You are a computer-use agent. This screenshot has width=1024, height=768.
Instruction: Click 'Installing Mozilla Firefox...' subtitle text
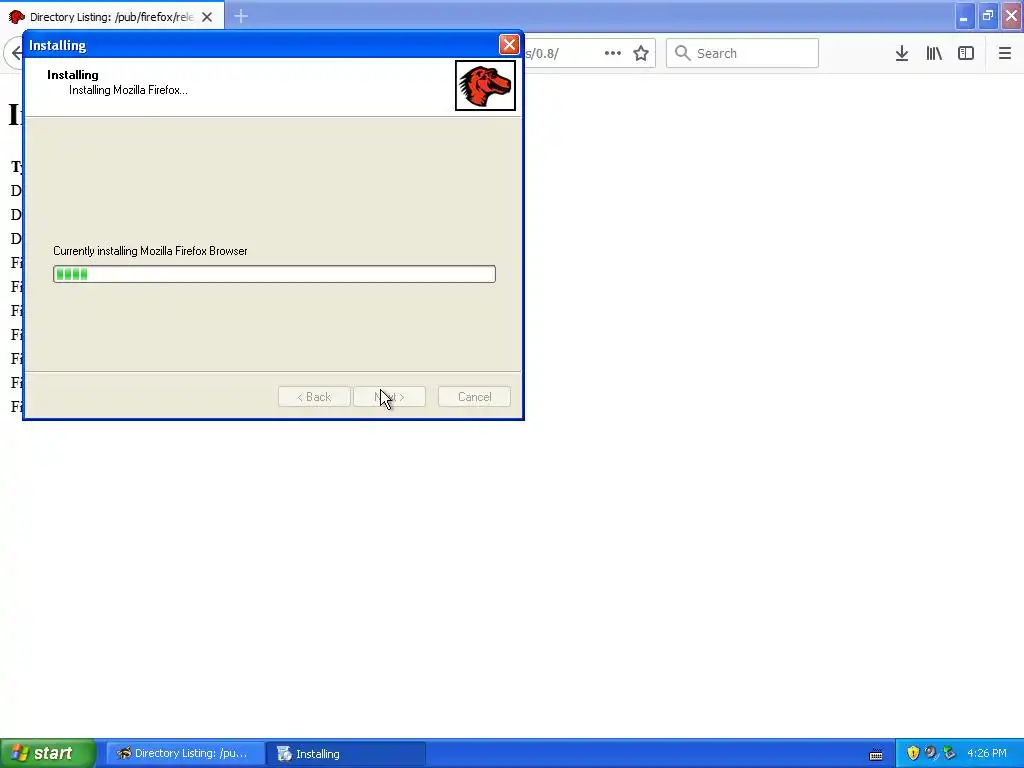(128, 90)
